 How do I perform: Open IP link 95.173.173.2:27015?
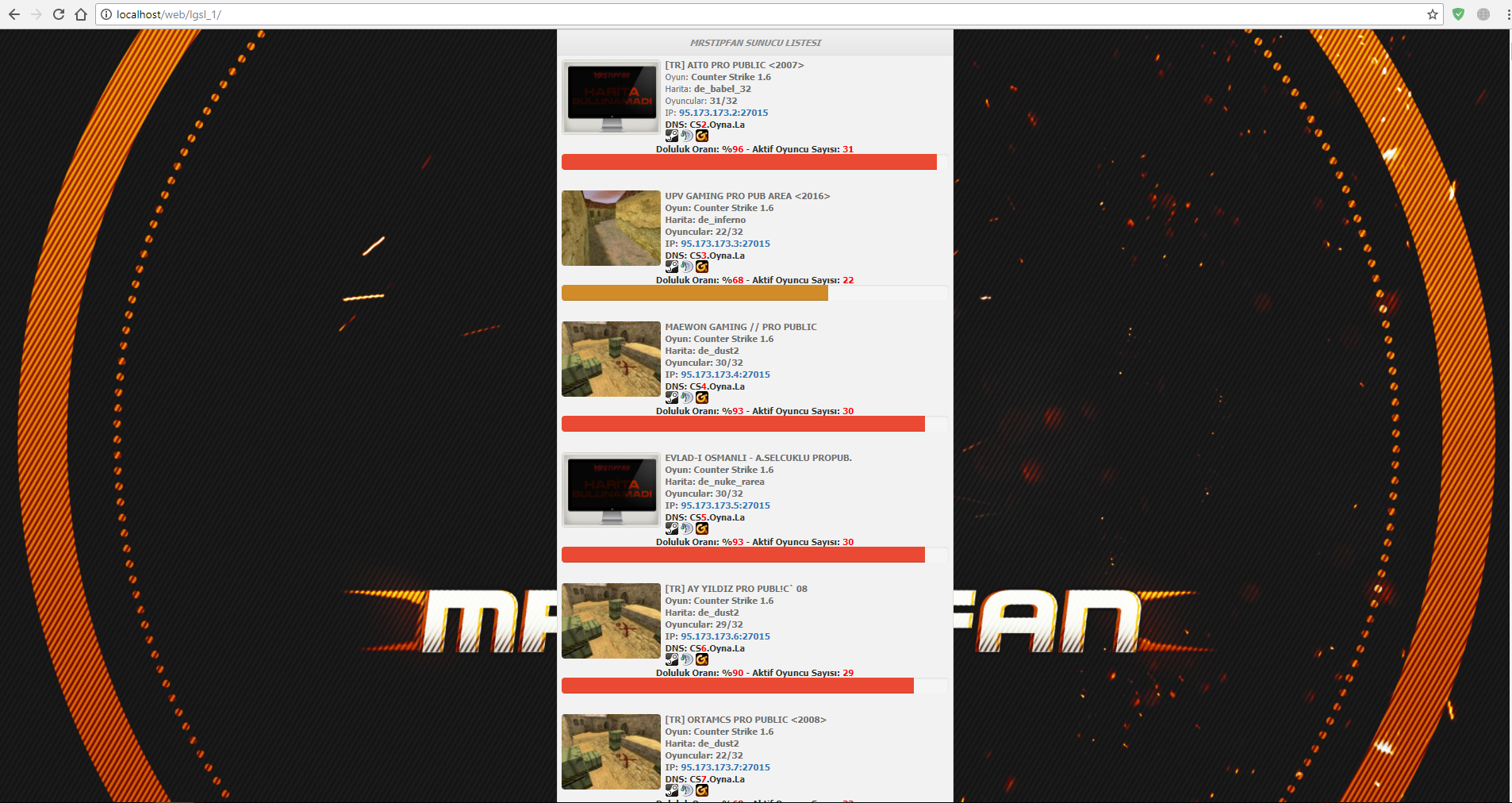point(723,113)
